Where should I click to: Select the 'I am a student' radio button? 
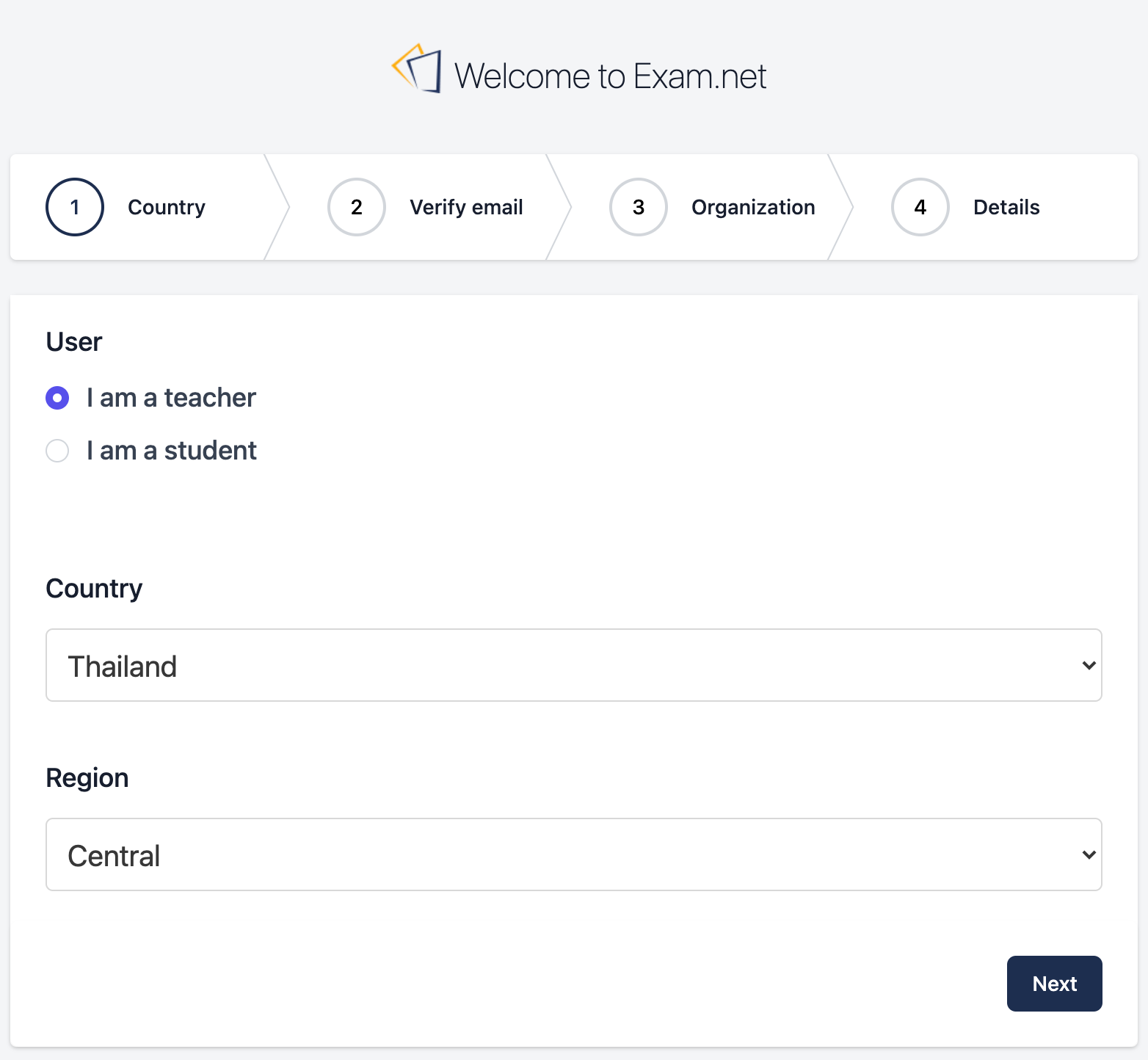[57, 451]
